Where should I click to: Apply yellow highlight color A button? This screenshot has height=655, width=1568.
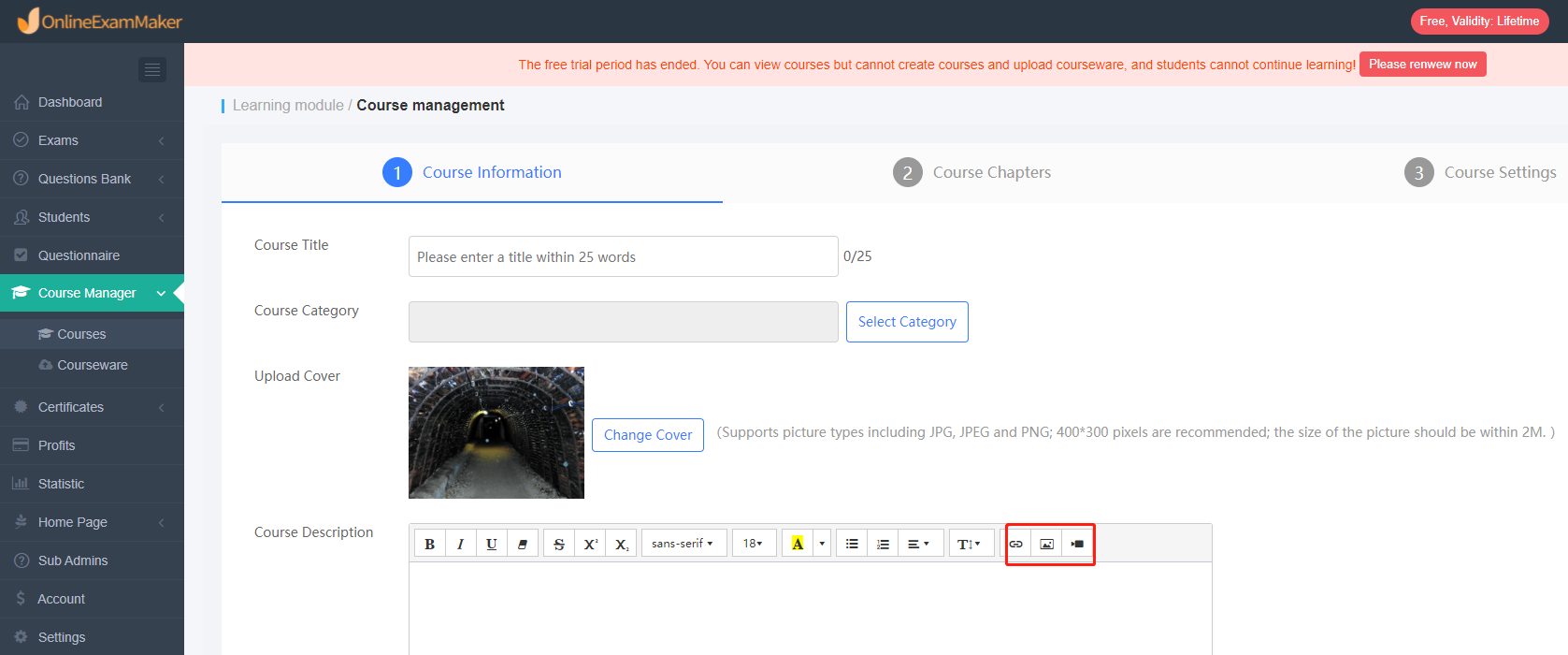tap(798, 544)
